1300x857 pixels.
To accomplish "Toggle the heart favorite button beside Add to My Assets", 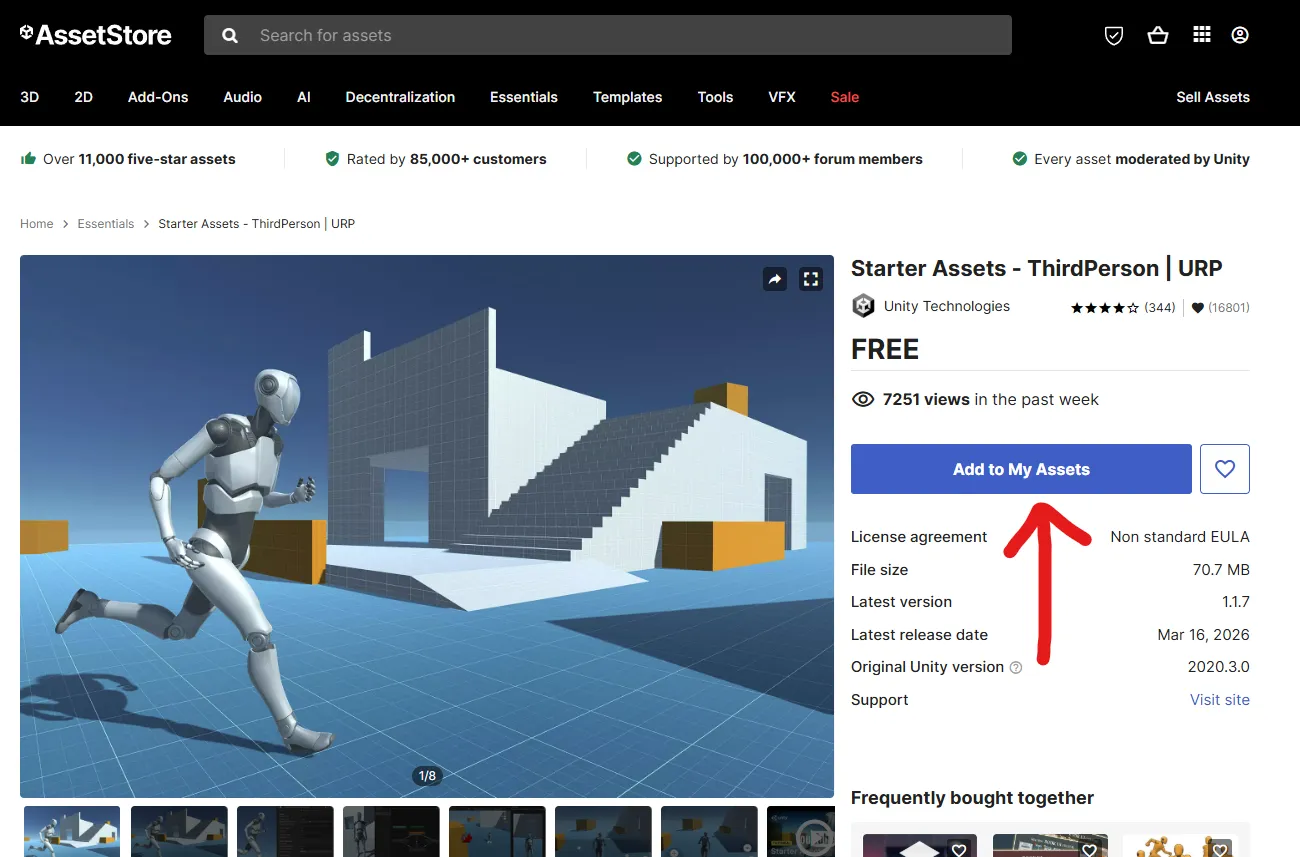I will point(1224,469).
